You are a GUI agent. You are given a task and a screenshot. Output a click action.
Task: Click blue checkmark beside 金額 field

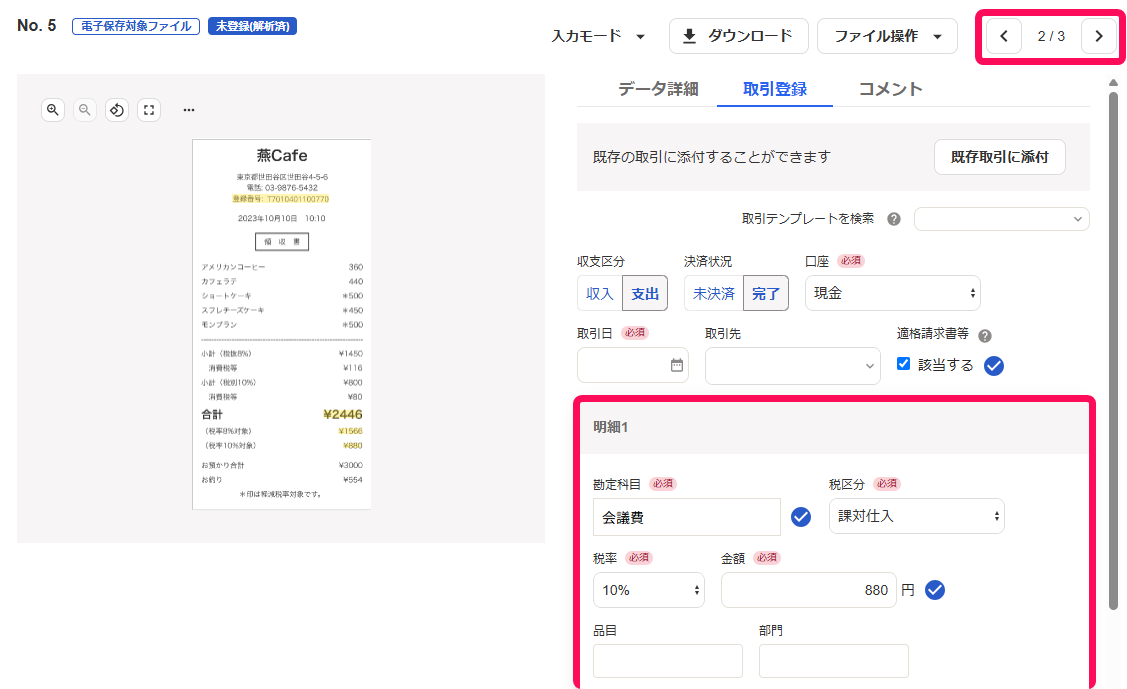tap(934, 590)
